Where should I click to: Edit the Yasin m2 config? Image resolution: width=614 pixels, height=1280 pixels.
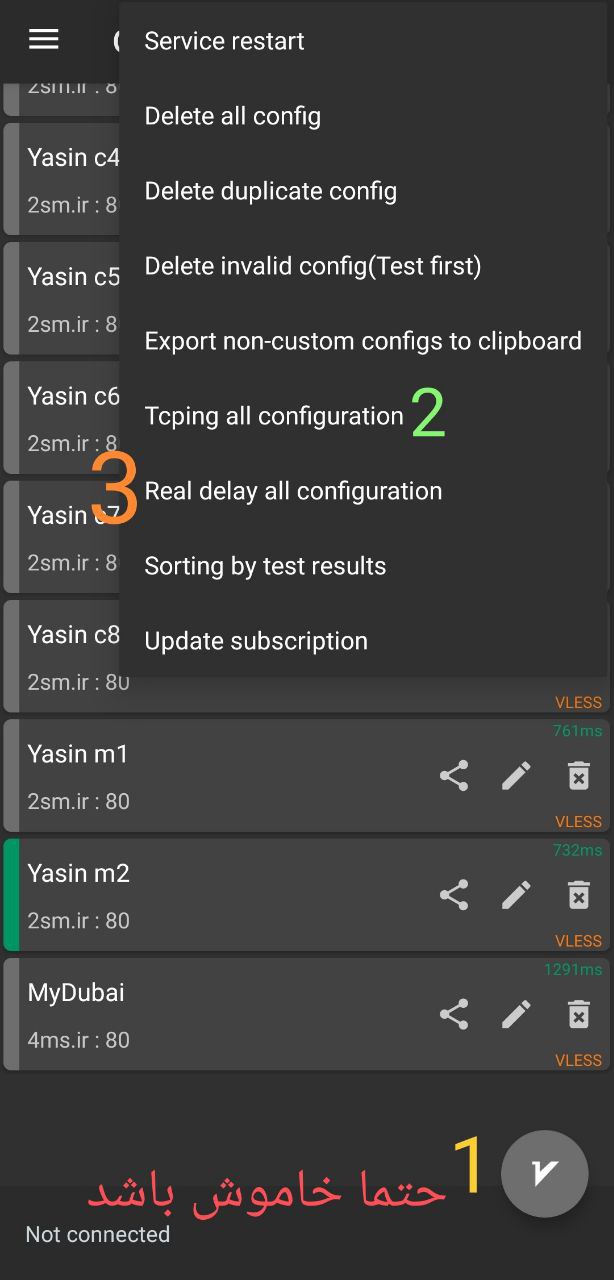pyautogui.click(x=516, y=895)
